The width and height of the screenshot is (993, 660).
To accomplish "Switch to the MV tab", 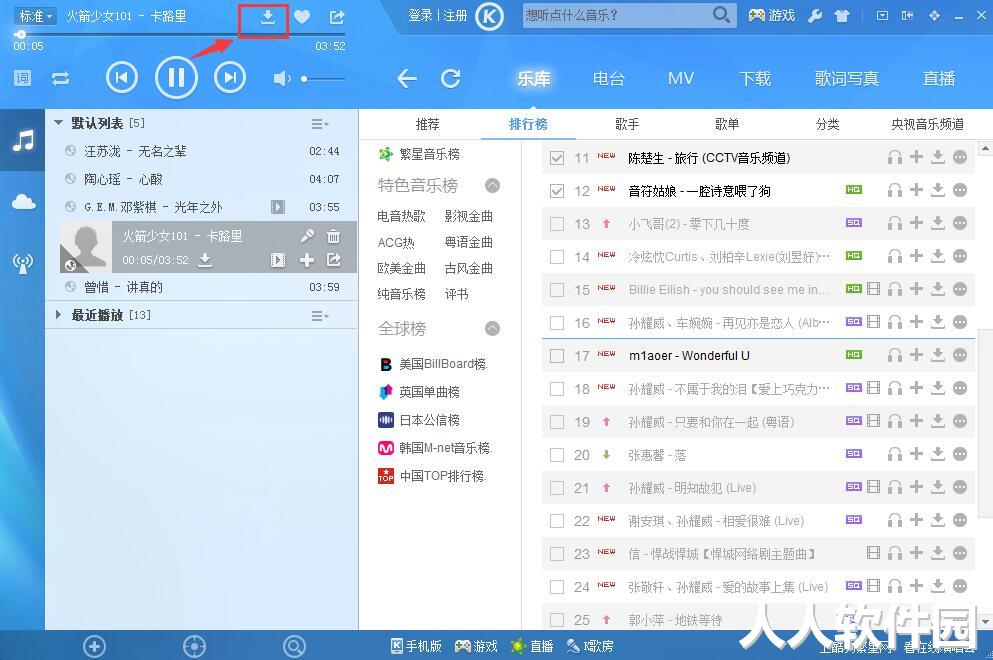I will point(681,79).
